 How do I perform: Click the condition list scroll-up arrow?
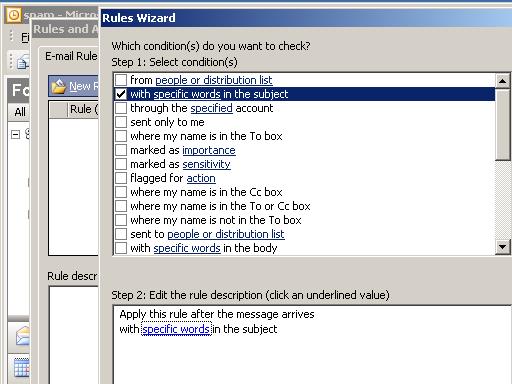(x=502, y=81)
